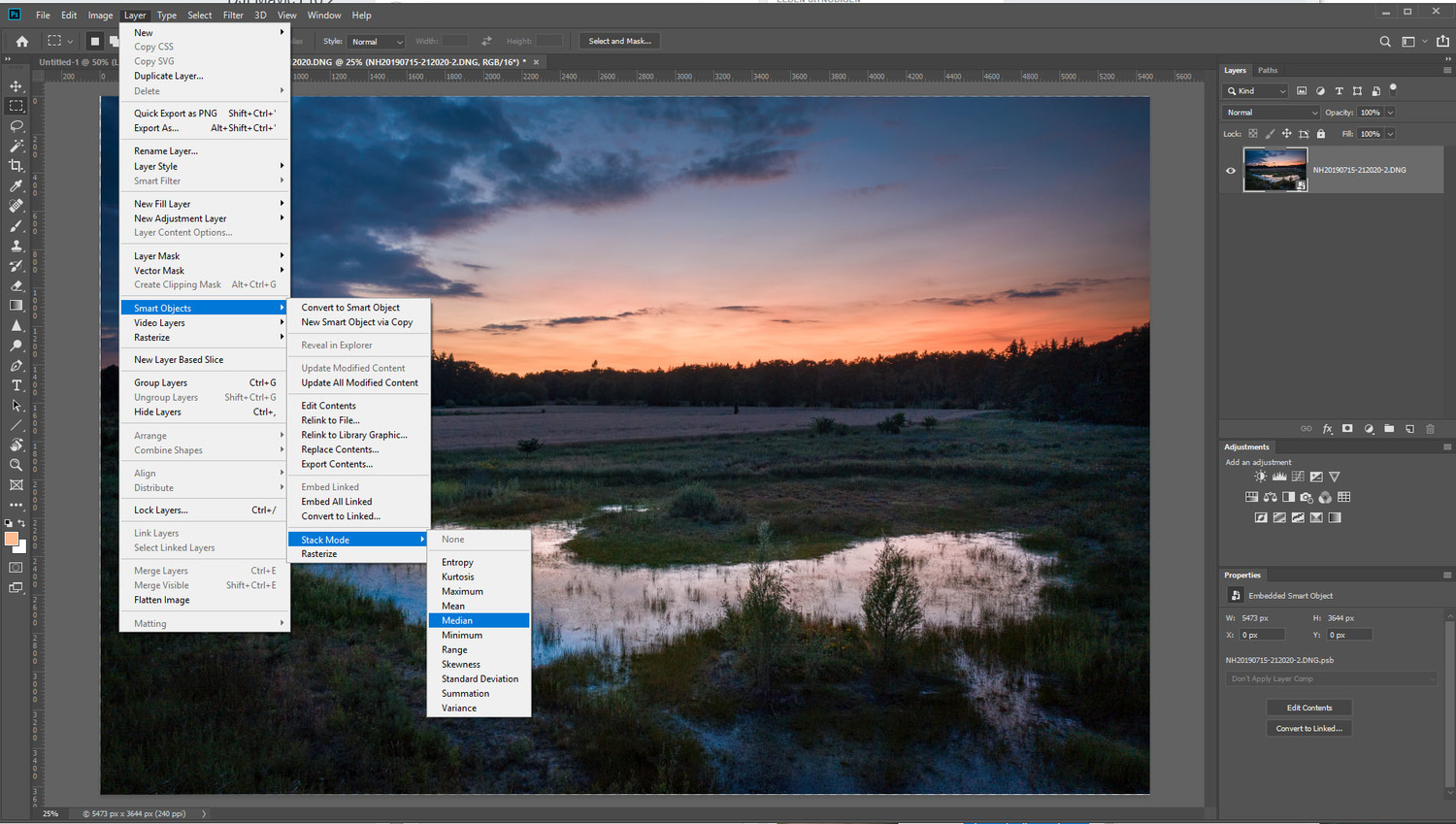
Task: Expand the Layer Style submenu
Action: pos(205,166)
